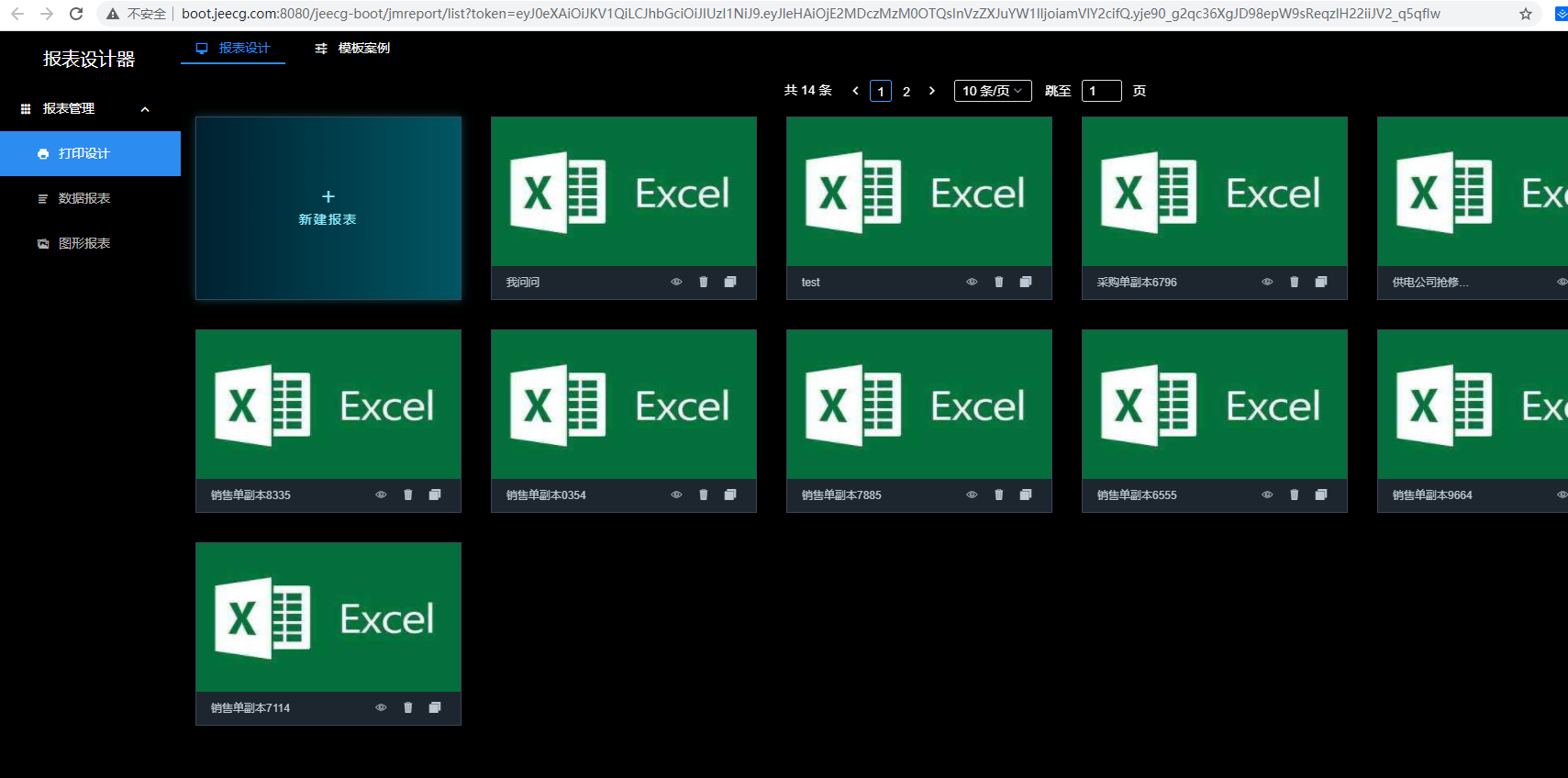Delete the 我问问 report with trash icon

[x=704, y=282]
